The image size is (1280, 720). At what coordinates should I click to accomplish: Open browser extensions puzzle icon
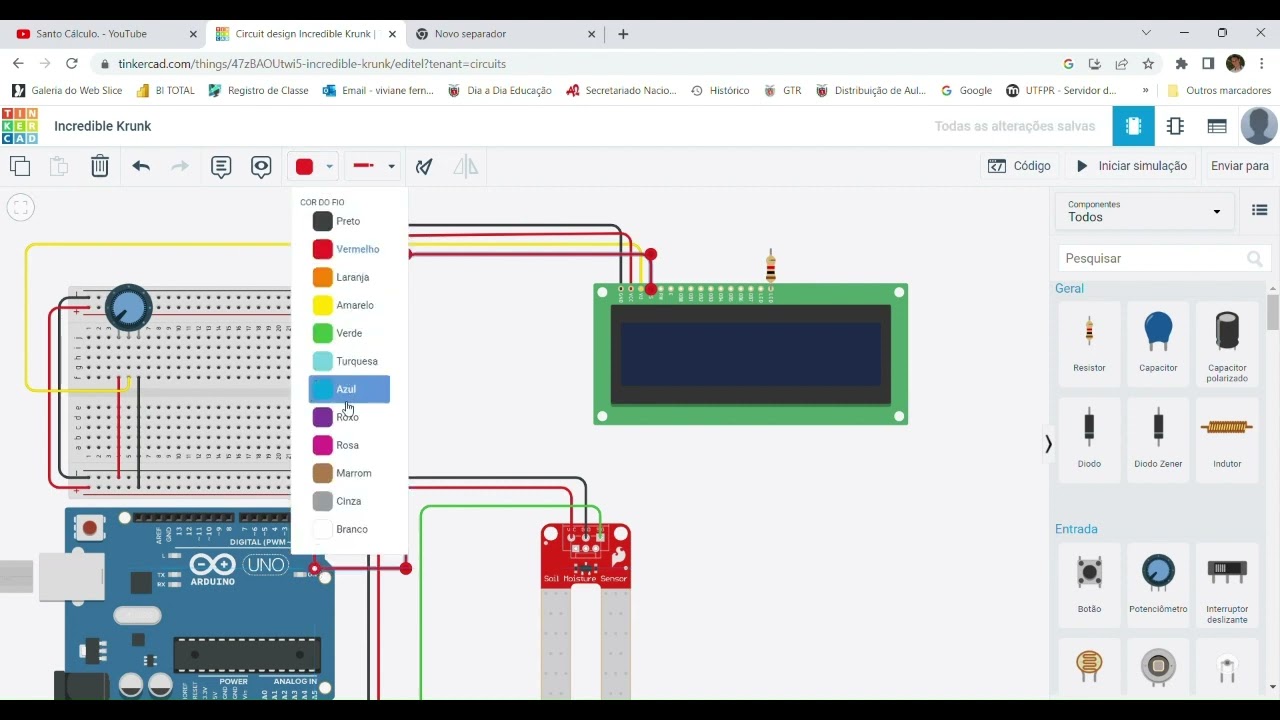coord(1181,64)
